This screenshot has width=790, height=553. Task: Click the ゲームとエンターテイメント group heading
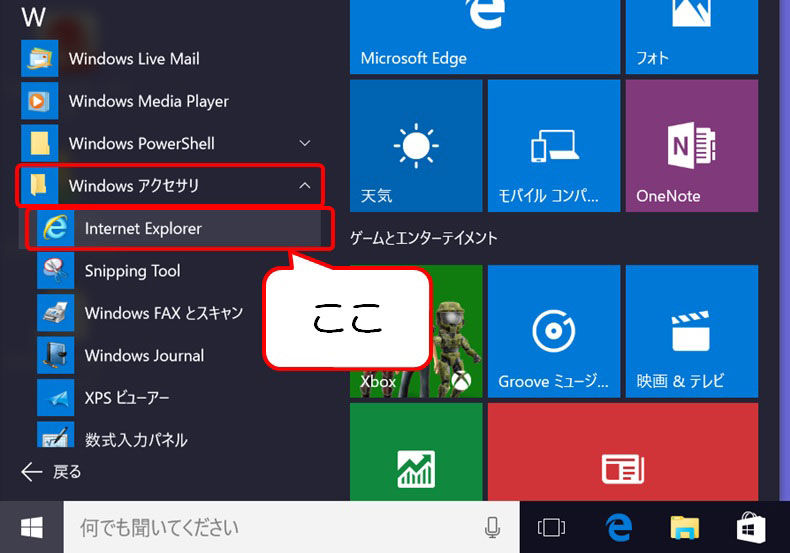click(x=424, y=238)
